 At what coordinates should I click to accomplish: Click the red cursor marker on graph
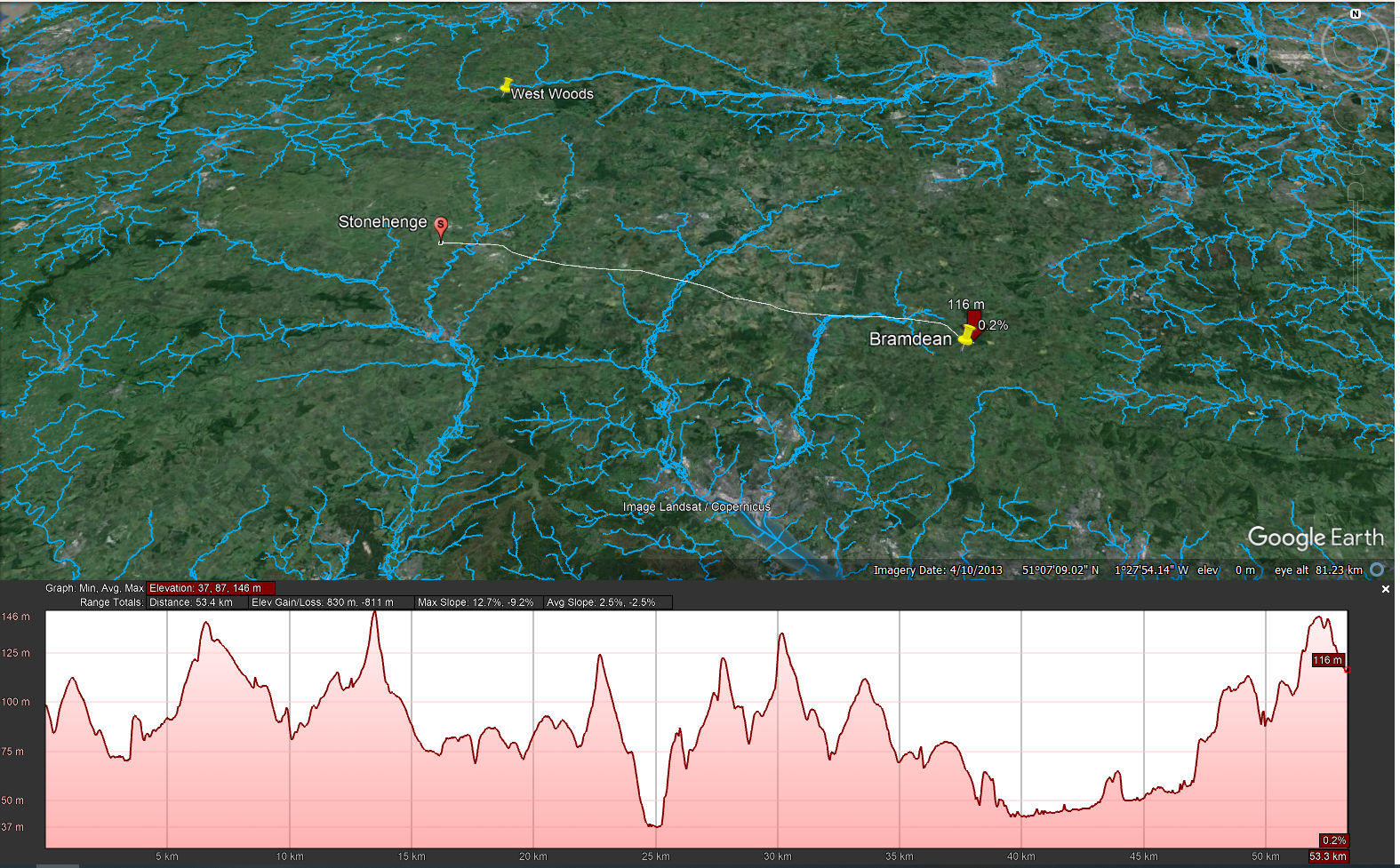tap(1347, 669)
